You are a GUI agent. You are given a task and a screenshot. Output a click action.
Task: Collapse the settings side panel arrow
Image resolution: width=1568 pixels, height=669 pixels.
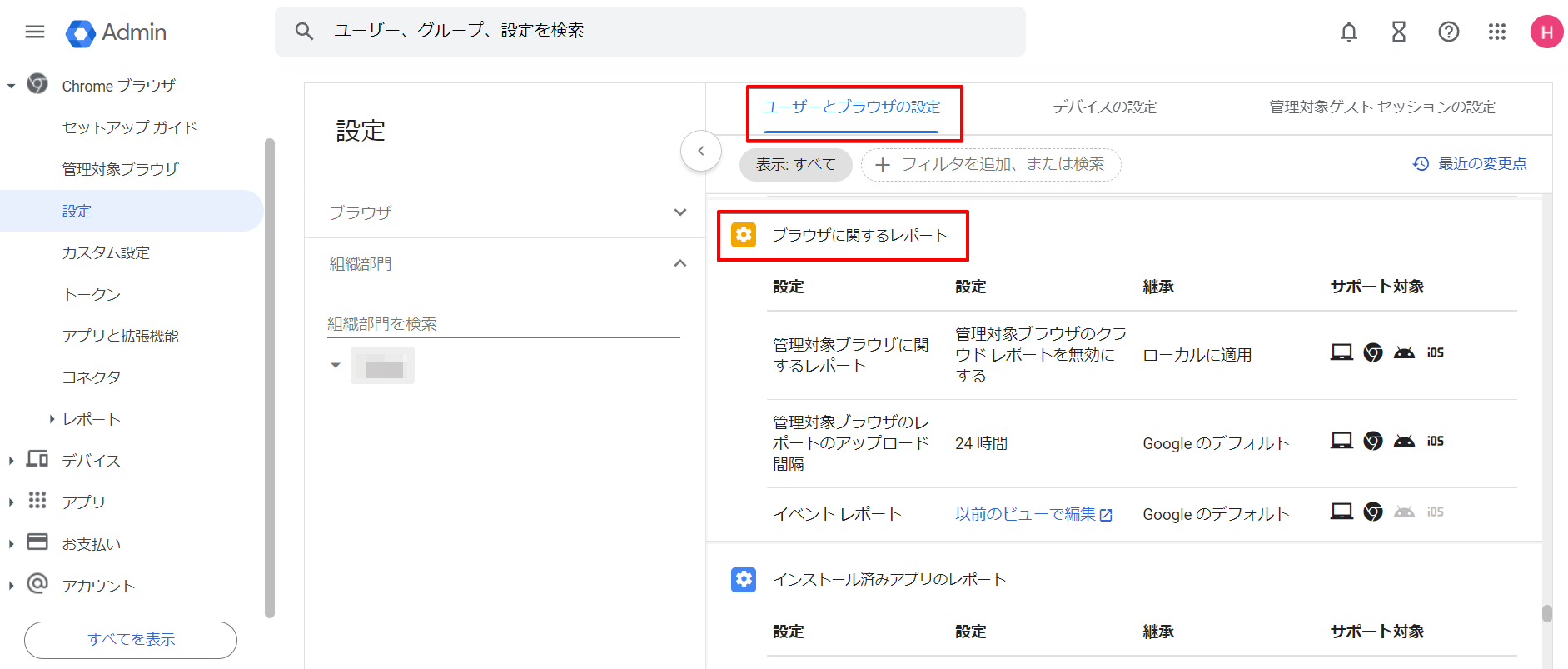click(x=700, y=151)
